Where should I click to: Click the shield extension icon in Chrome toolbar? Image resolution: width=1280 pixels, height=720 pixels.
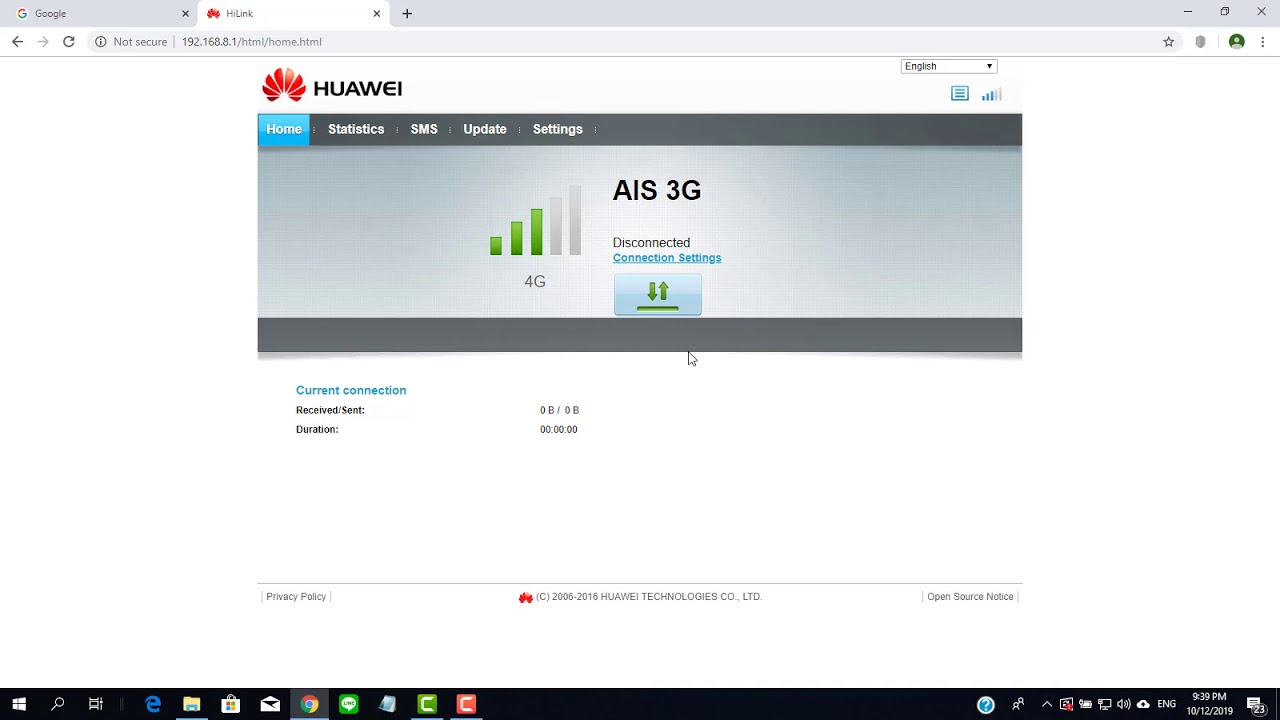[1200, 42]
